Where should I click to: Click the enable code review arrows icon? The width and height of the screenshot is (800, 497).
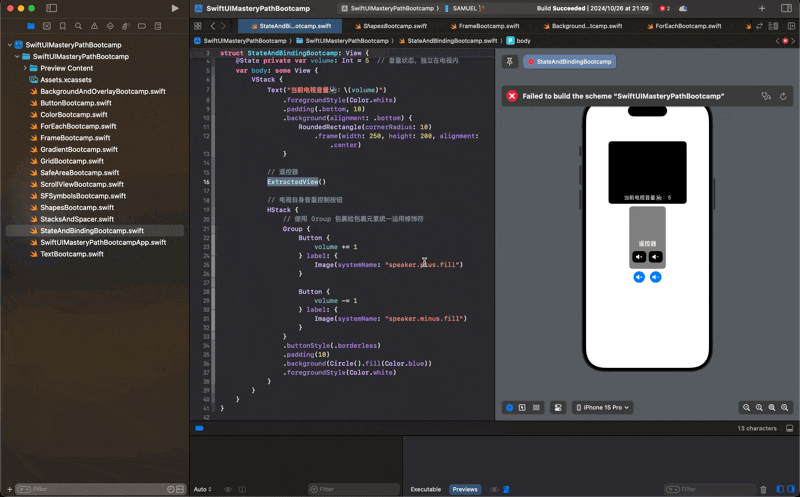coord(760,26)
